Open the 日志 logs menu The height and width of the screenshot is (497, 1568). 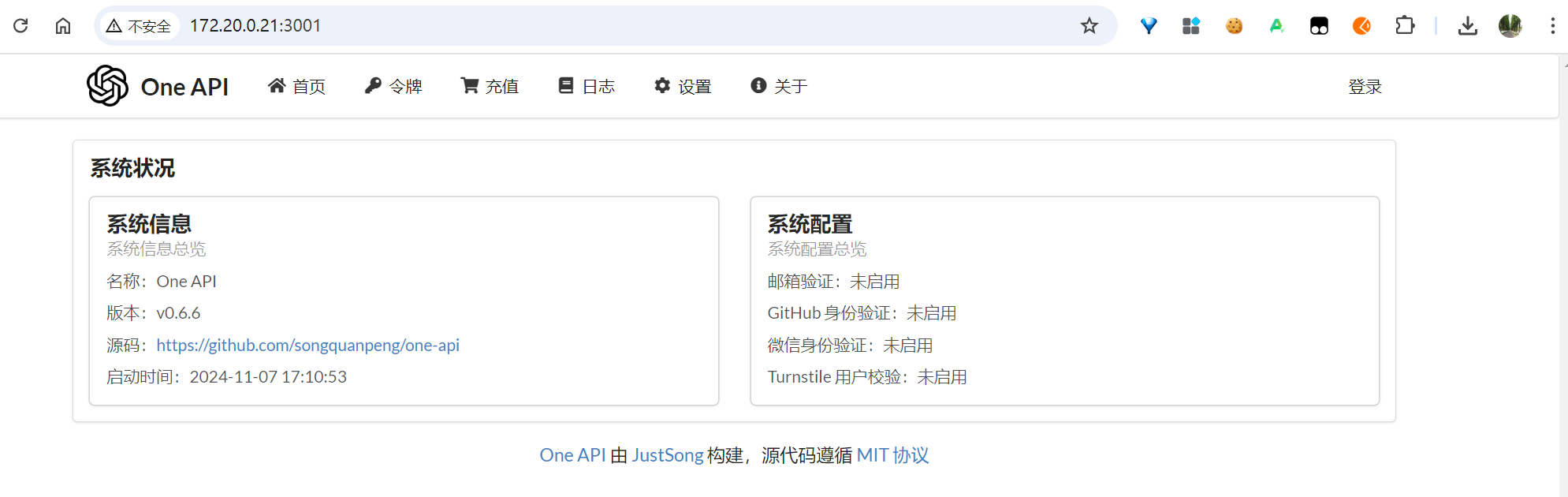[587, 86]
